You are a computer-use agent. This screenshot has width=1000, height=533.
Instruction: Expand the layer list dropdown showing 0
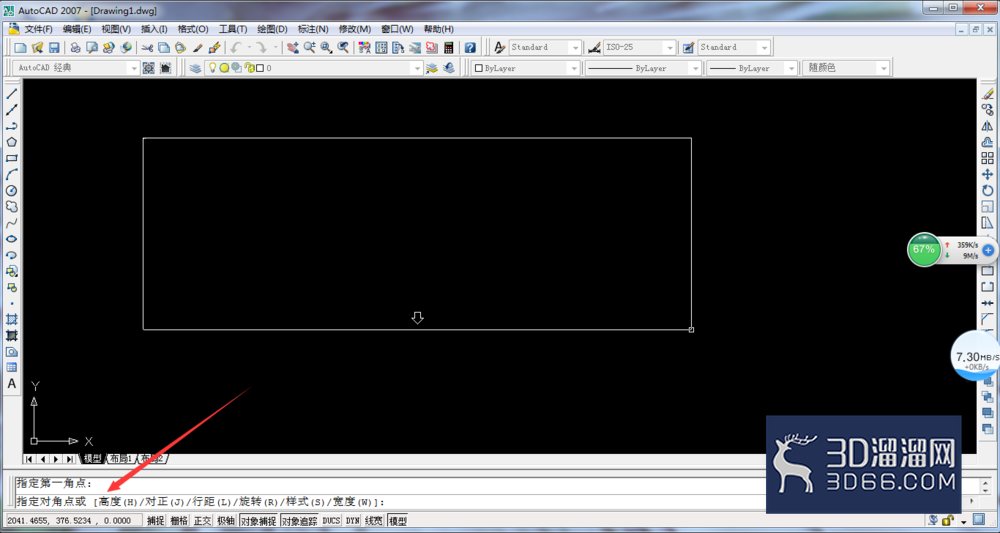click(x=417, y=68)
